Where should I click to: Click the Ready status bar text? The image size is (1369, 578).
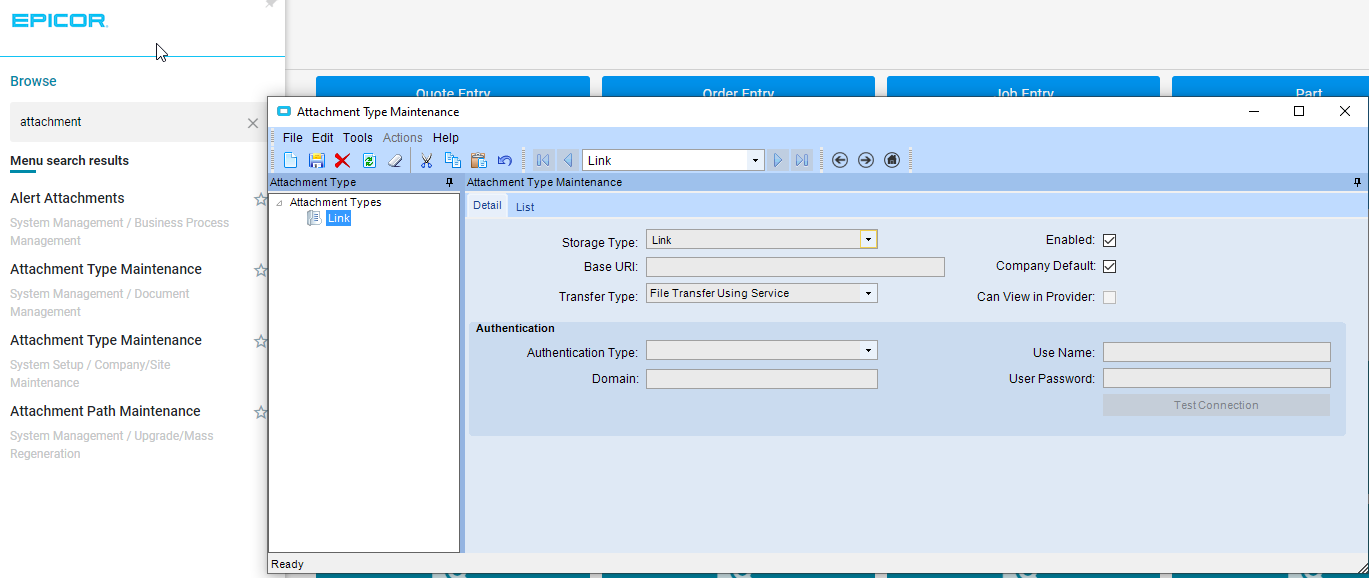pos(287,564)
